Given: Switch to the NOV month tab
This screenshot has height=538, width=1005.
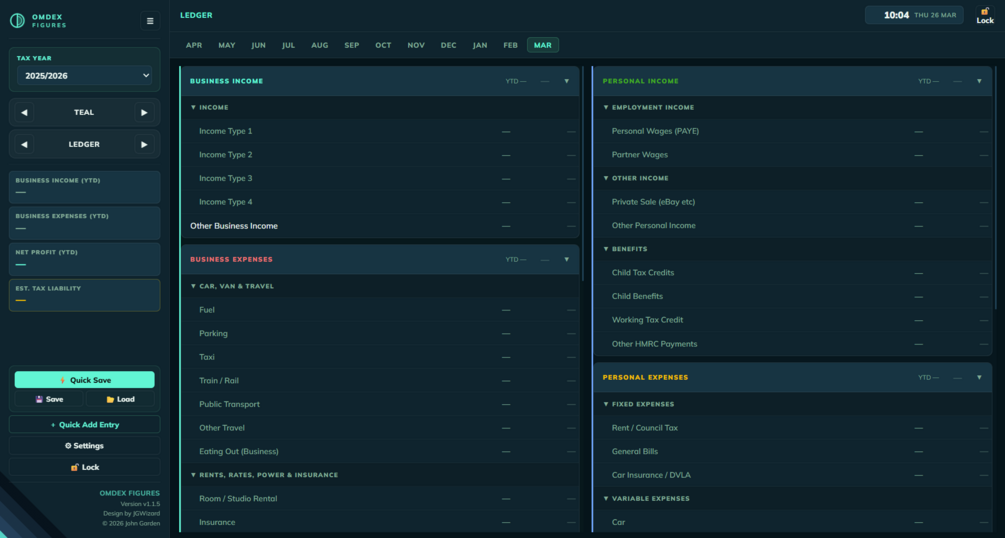Looking at the screenshot, I should (416, 45).
